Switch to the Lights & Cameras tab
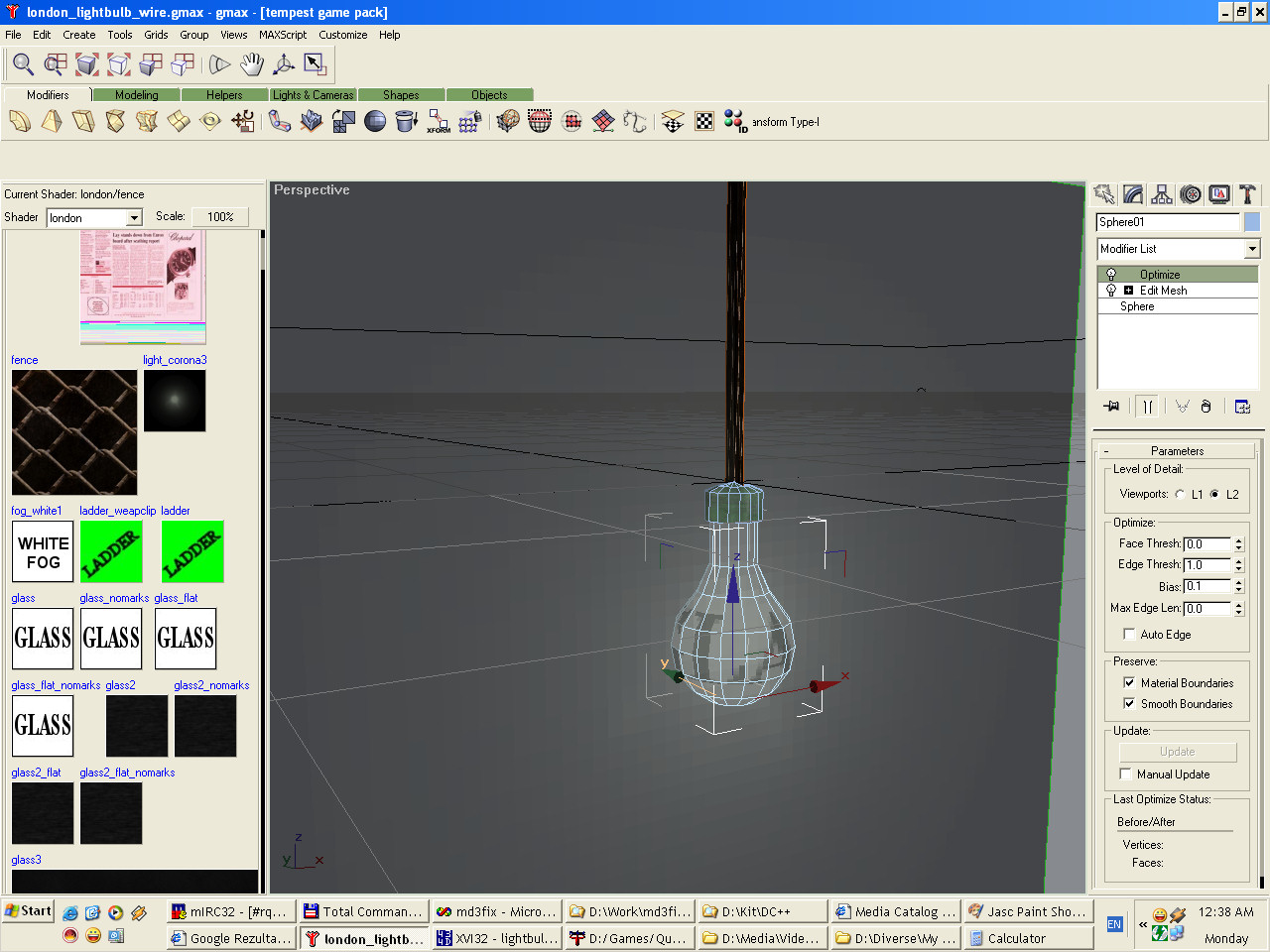Viewport: 1270px width, 952px height. (x=313, y=95)
